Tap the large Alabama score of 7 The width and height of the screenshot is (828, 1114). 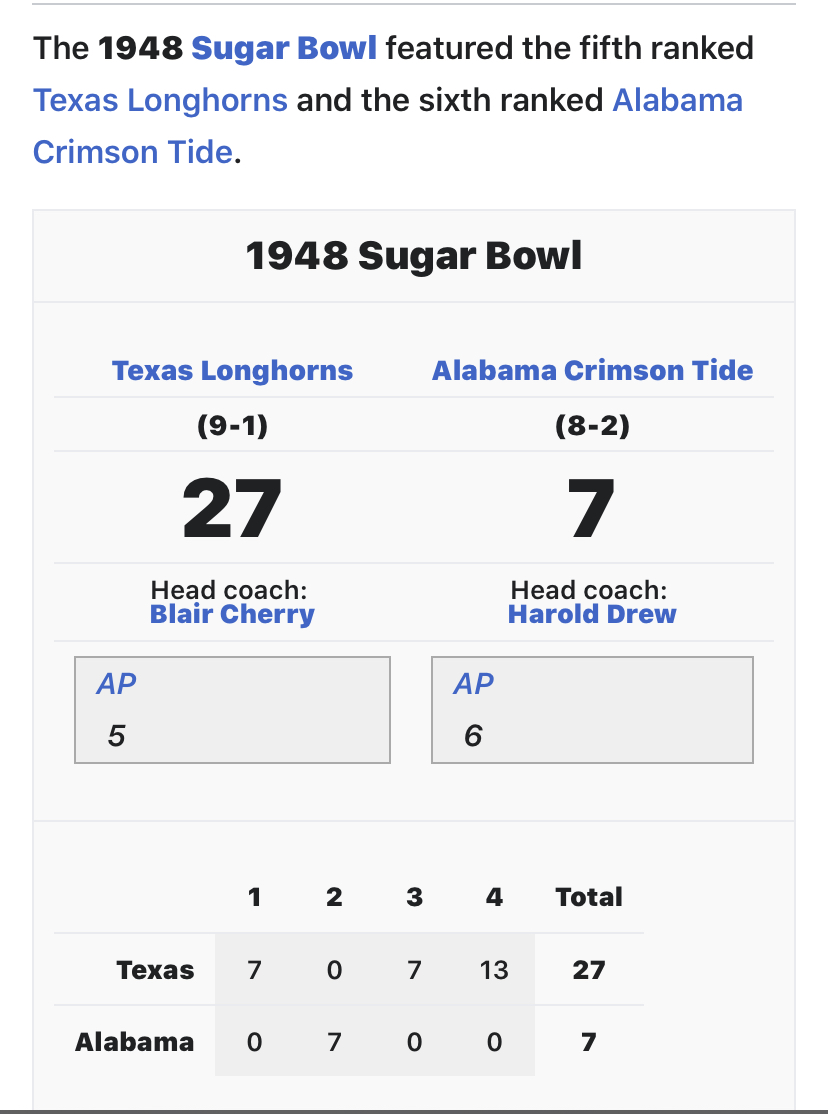coord(592,508)
